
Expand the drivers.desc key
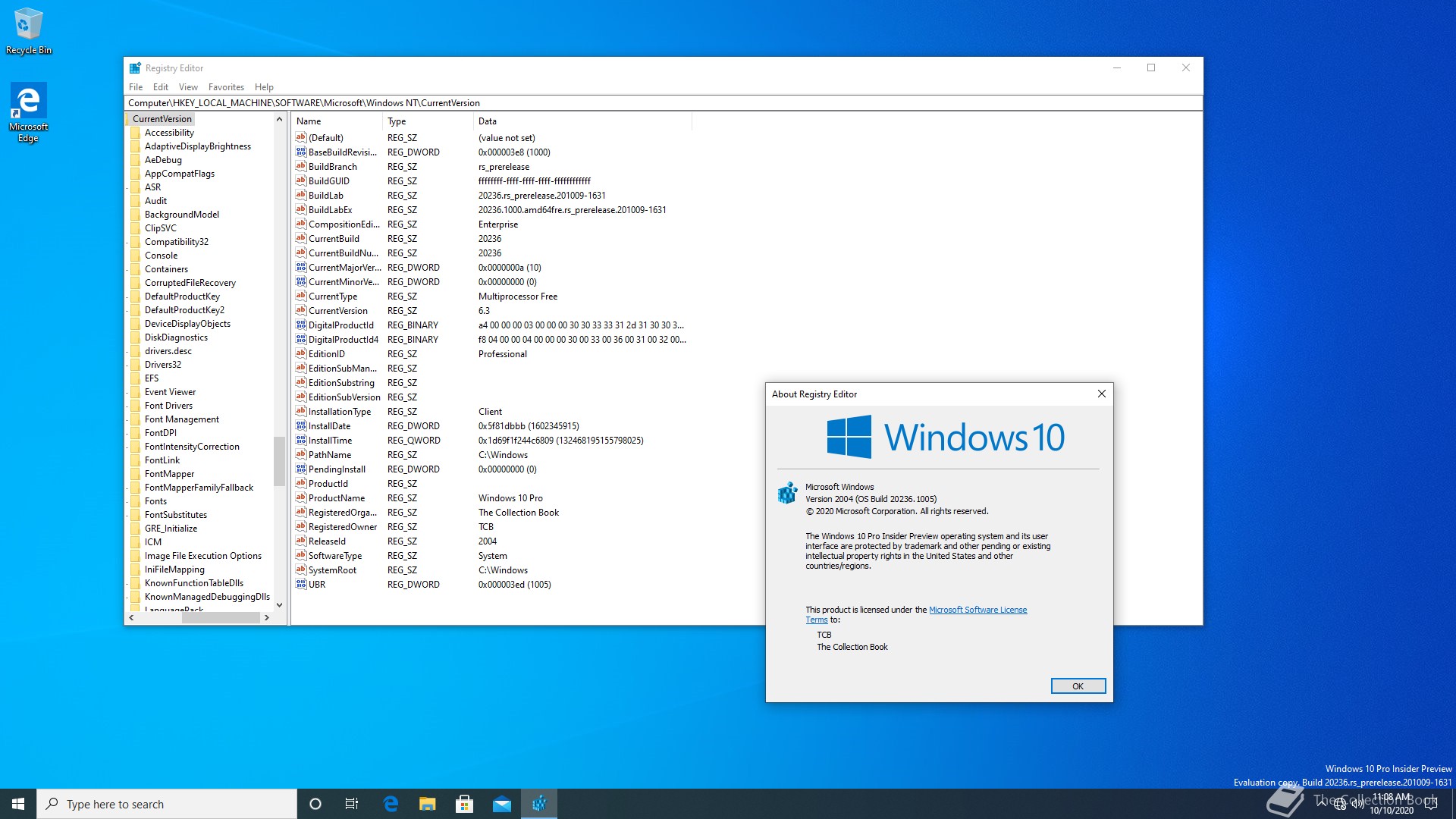point(127,351)
